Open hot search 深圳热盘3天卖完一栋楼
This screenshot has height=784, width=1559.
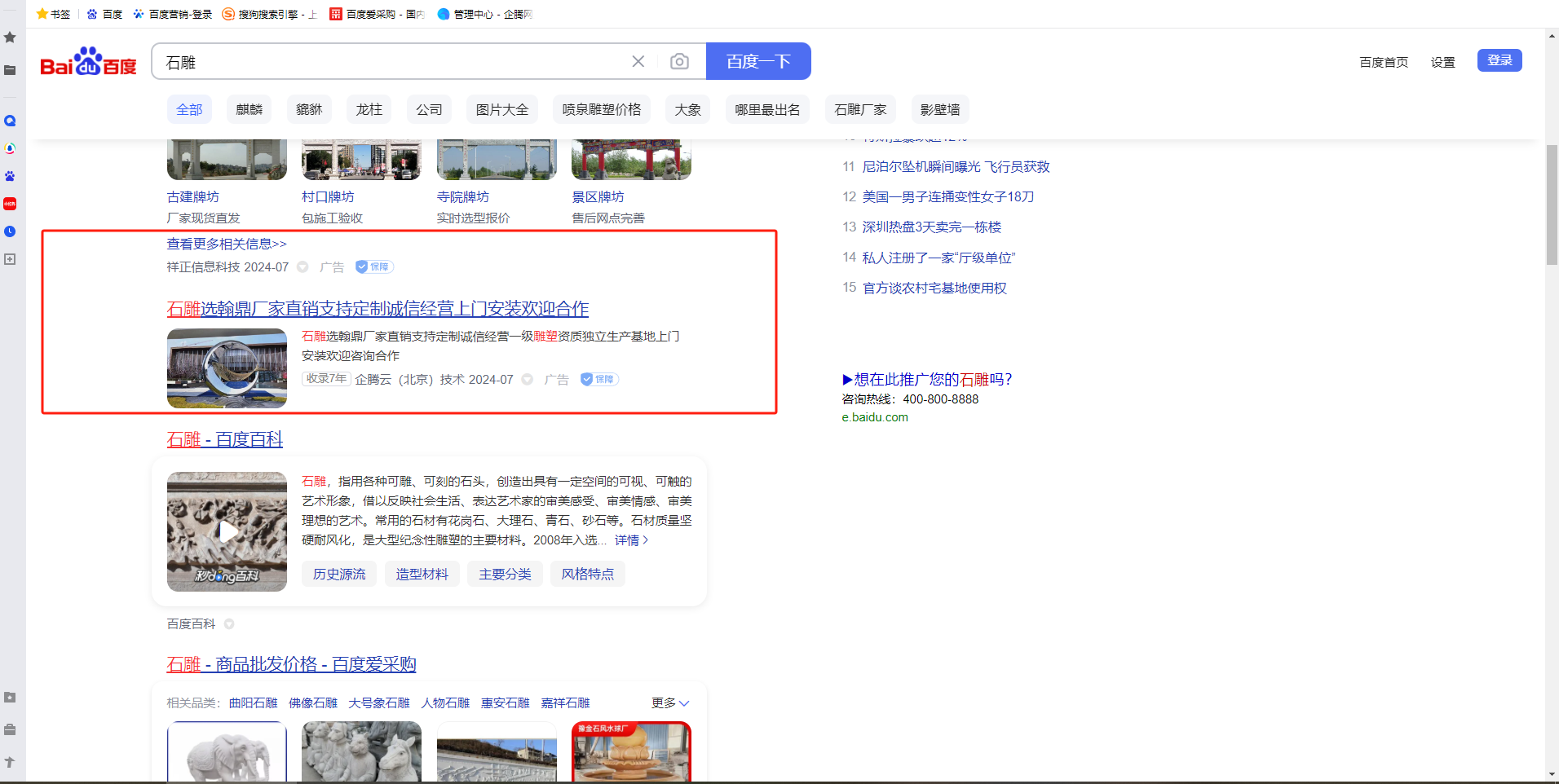point(931,227)
